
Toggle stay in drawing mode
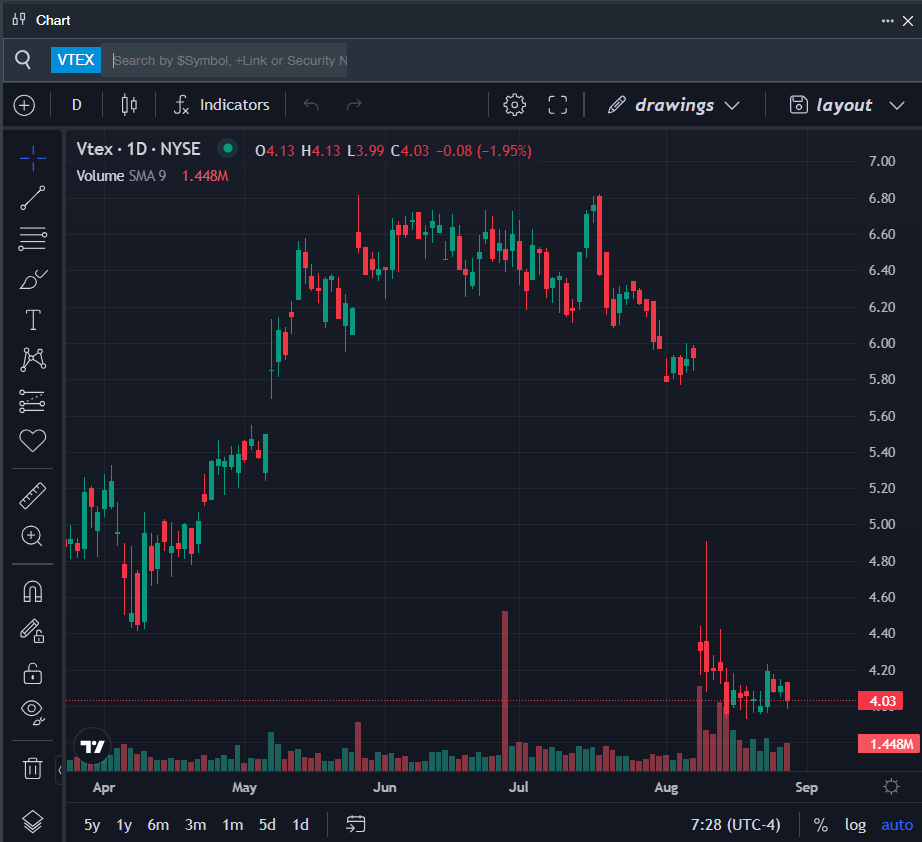point(33,632)
